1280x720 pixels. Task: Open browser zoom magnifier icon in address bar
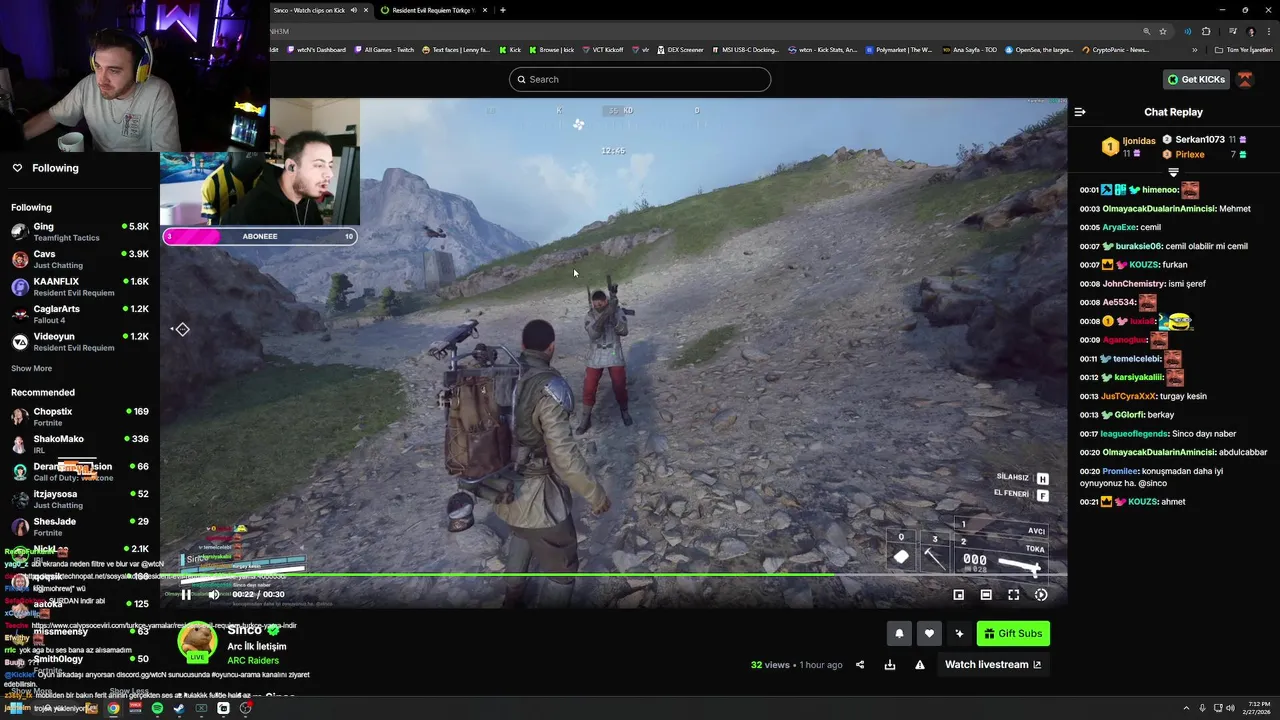1147,31
